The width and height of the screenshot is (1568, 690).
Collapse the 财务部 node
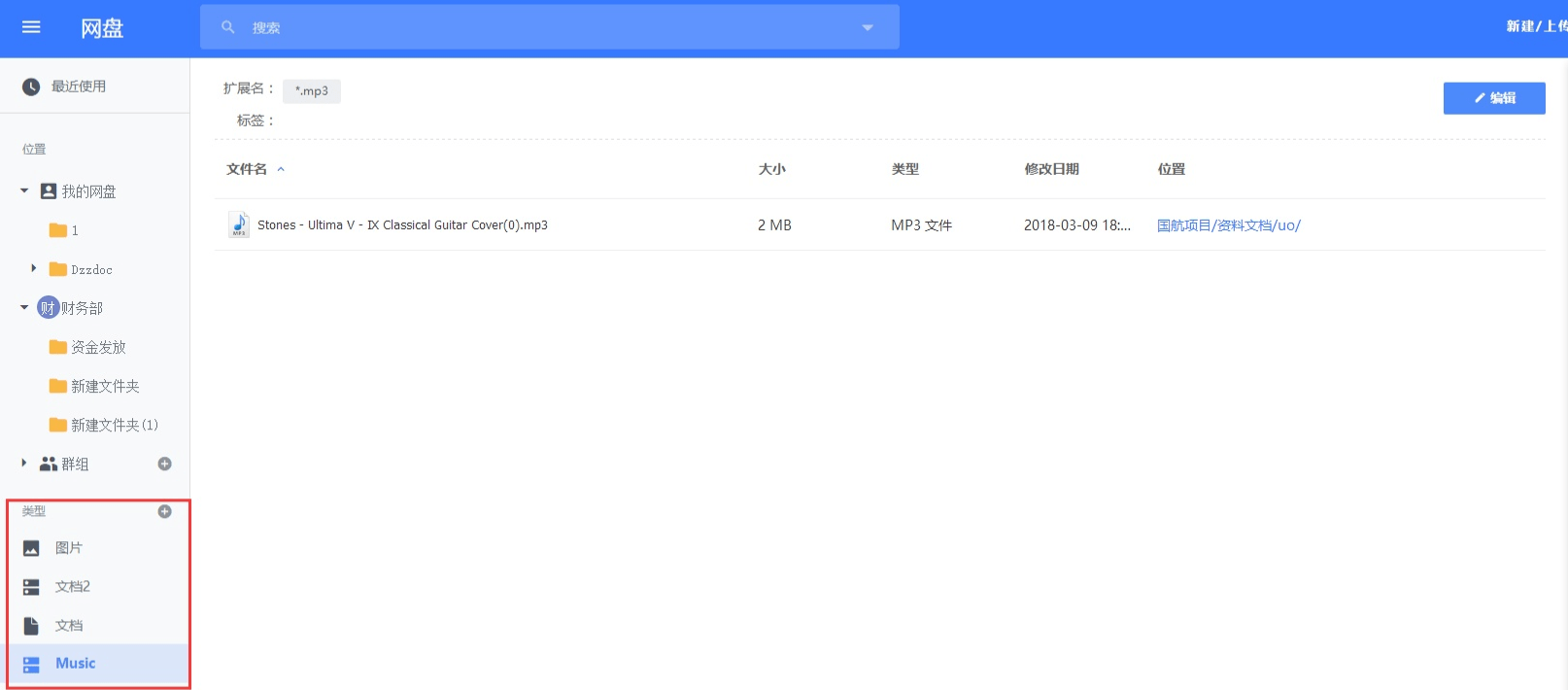tap(24, 307)
